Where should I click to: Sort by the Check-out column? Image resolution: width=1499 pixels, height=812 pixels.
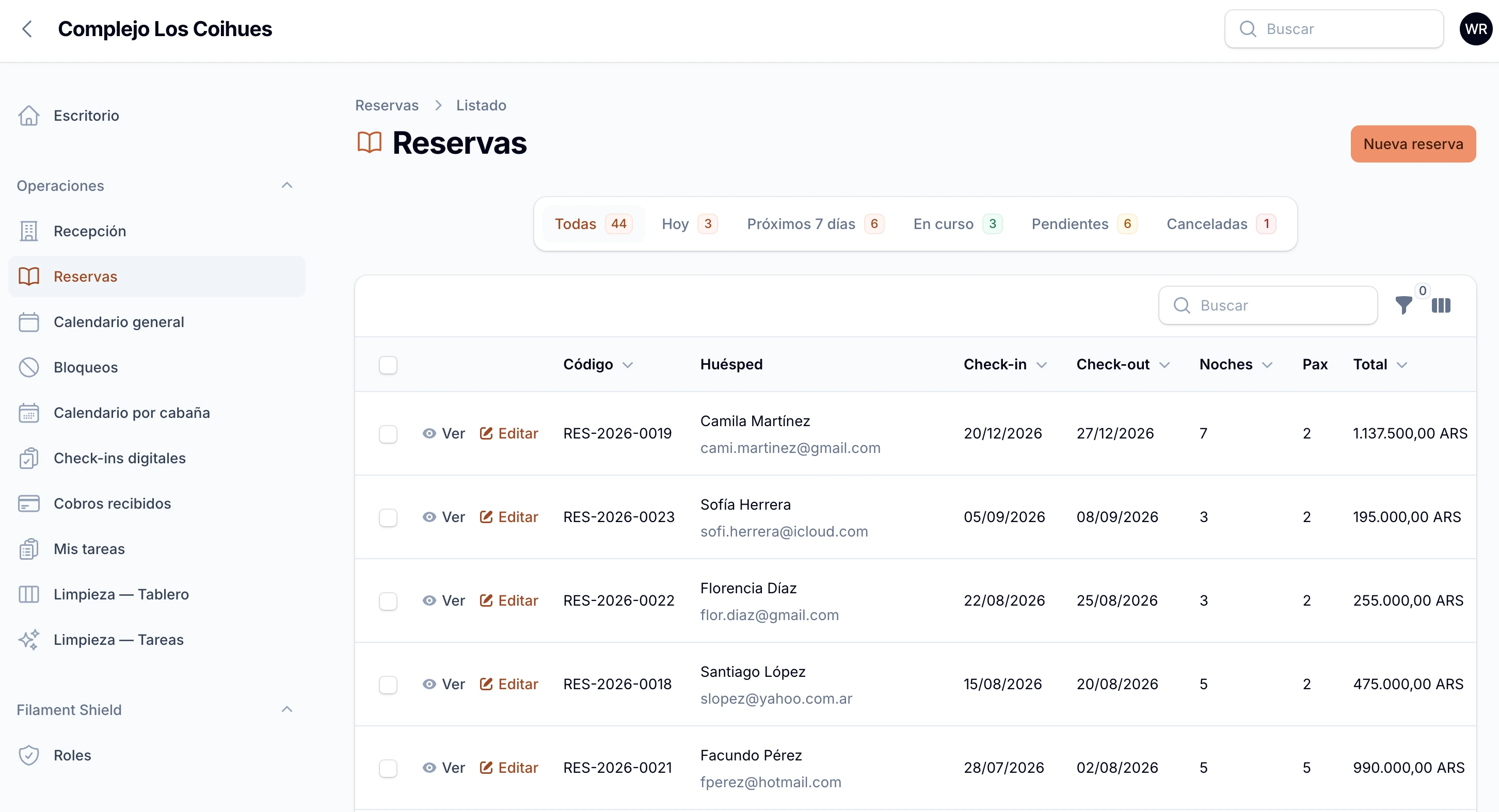coord(1123,365)
